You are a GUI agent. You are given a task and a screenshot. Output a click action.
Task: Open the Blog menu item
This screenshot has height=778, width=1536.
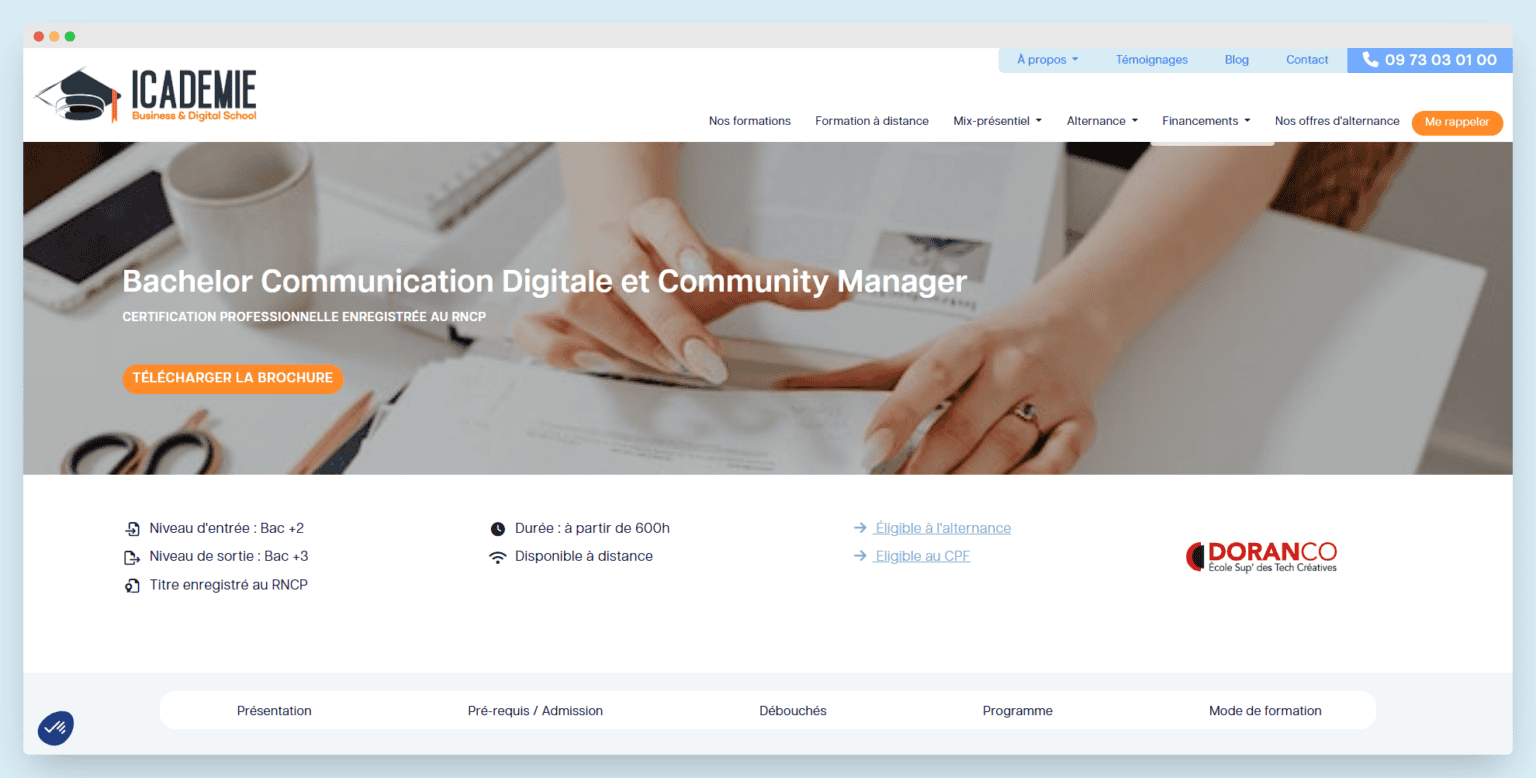1236,60
